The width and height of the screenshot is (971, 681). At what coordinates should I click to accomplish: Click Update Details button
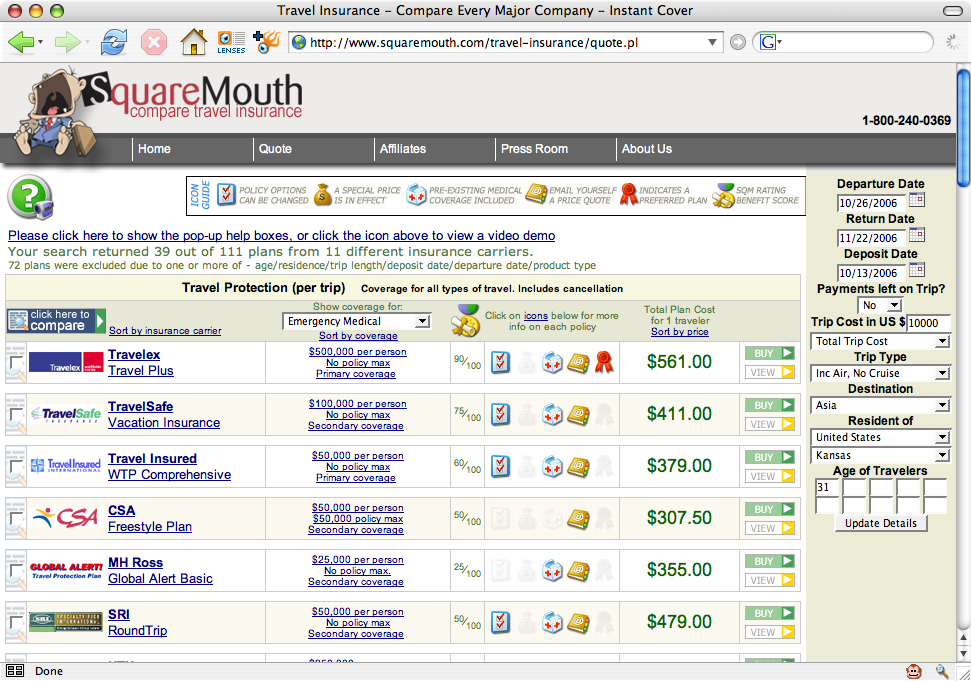click(881, 523)
